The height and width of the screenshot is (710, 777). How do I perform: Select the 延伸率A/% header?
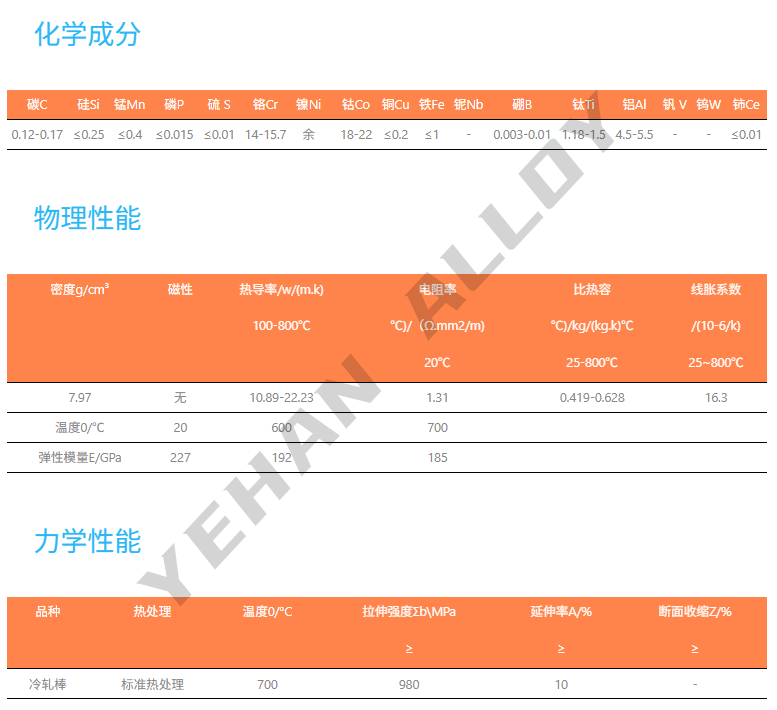click(x=561, y=612)
